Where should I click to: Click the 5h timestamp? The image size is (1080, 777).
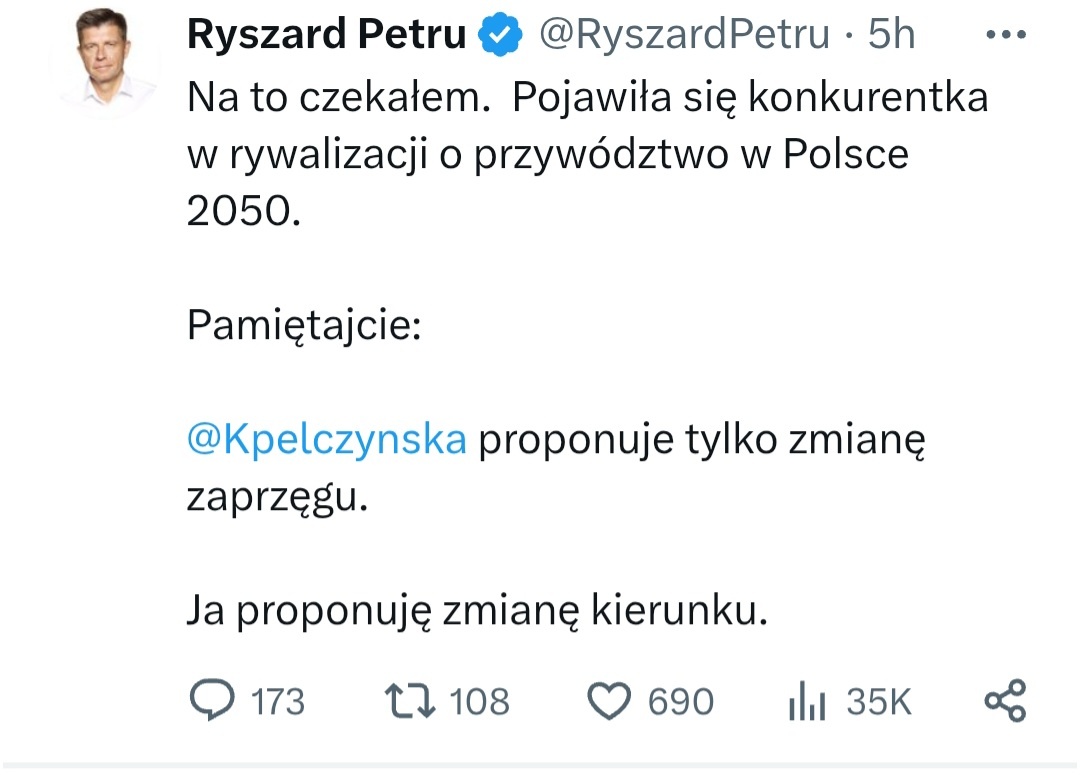coord(891,36)
